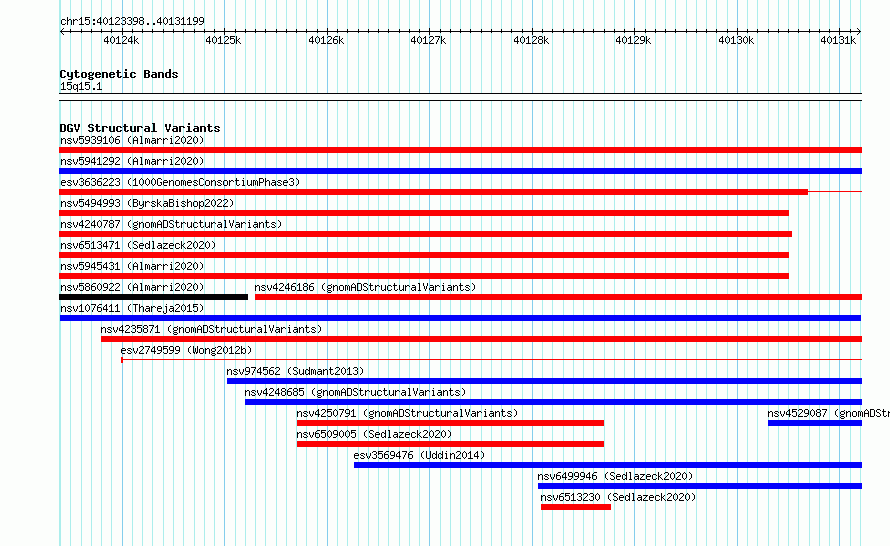
Task: Select nsv5494993 (ByrskaBishop2022) label
Action: [147, 203]
